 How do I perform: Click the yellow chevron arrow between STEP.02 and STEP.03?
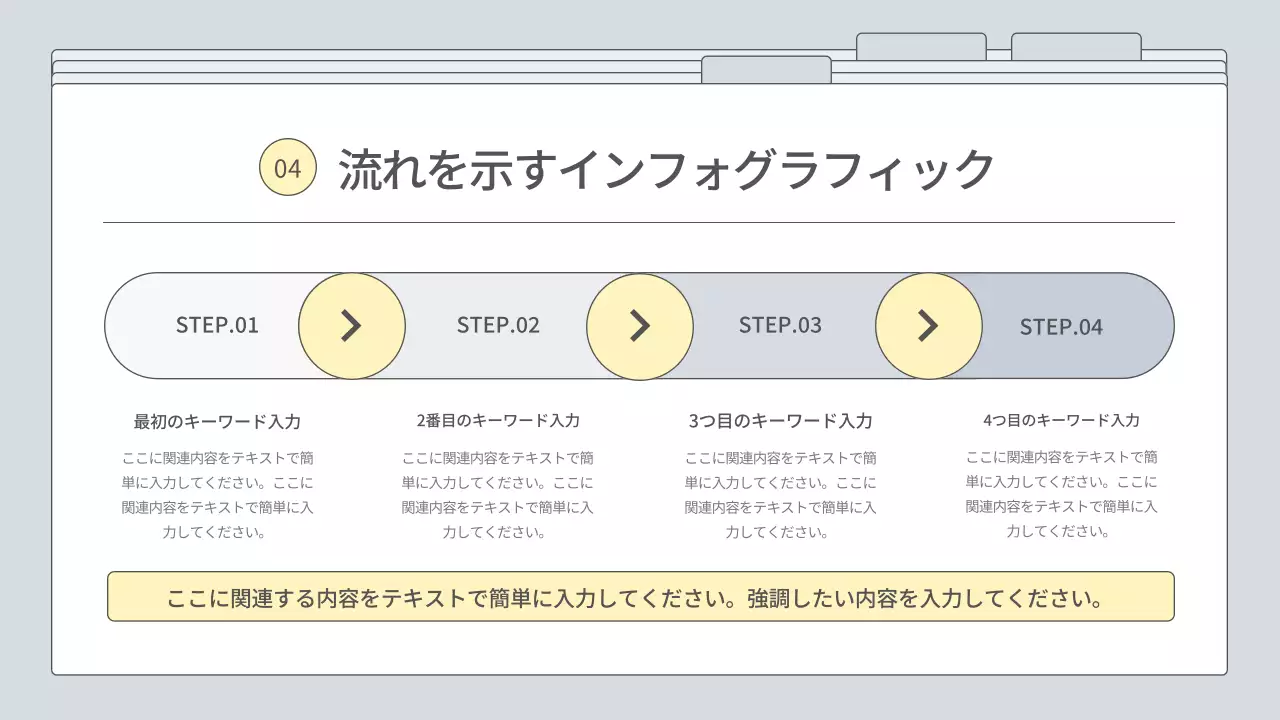640,325
